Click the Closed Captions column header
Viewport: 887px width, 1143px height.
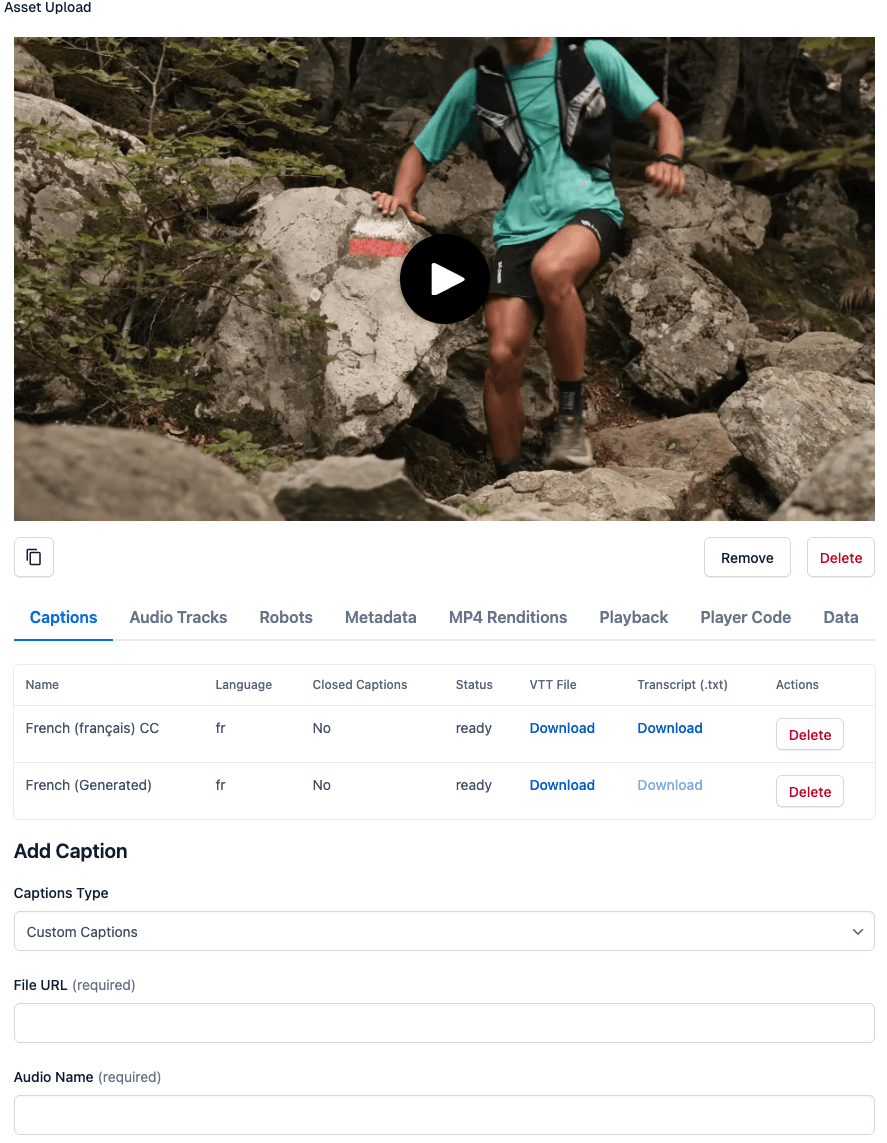360,684
